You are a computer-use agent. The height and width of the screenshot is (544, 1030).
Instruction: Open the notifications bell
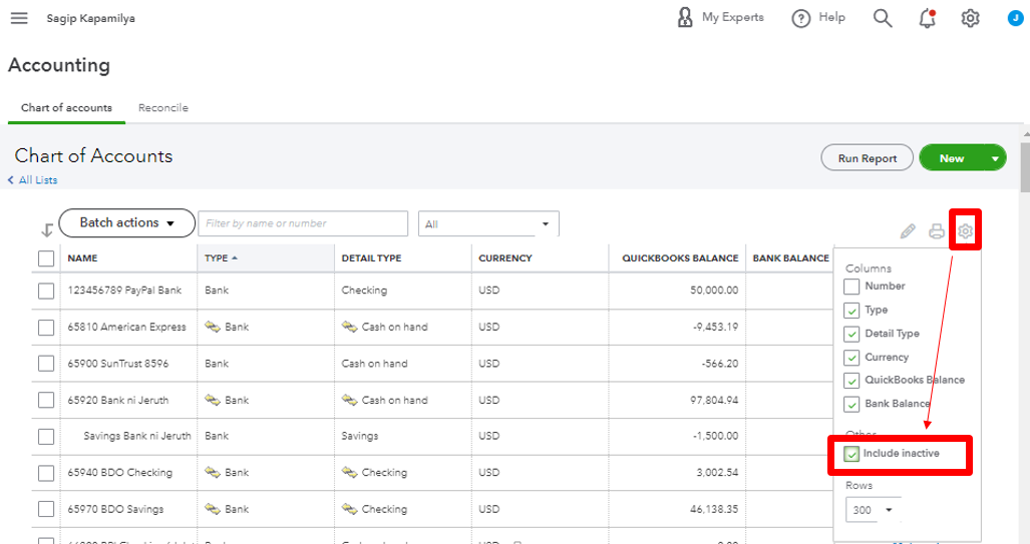tap(927, 18)
